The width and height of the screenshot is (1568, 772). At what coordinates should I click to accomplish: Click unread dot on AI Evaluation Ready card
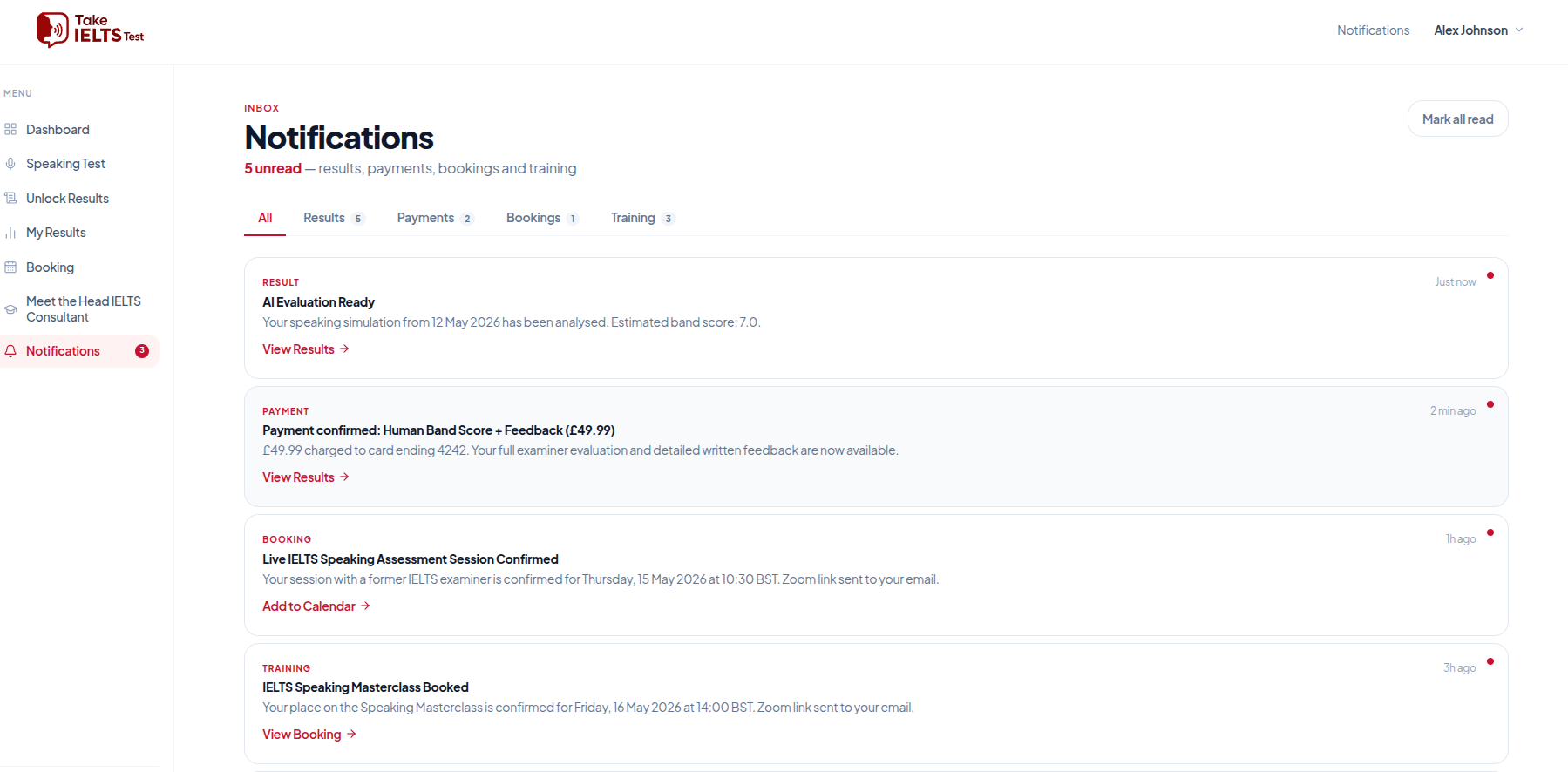pos(1490,275)
